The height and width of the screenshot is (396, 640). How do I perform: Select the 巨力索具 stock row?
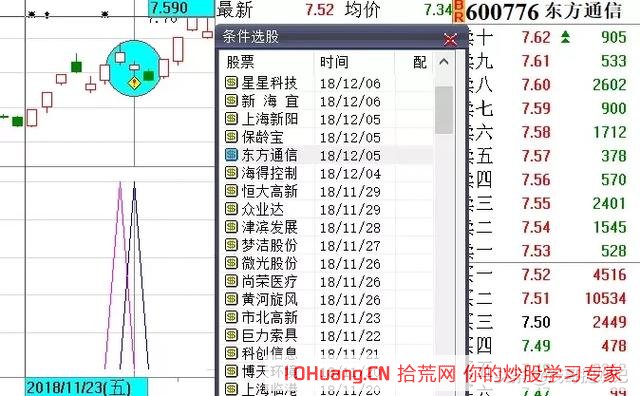pos(327,335)
